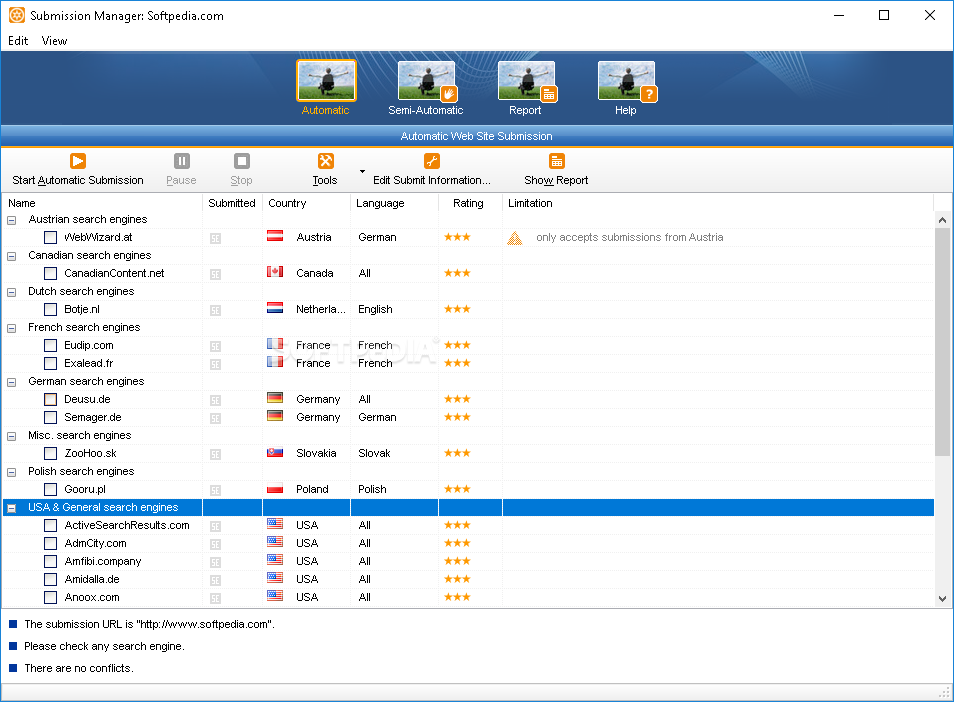Image resolution: width=954 pixels, height=702 pixels.
Task: Click the list scrollbar down arrow
Action: pos(942,599)
